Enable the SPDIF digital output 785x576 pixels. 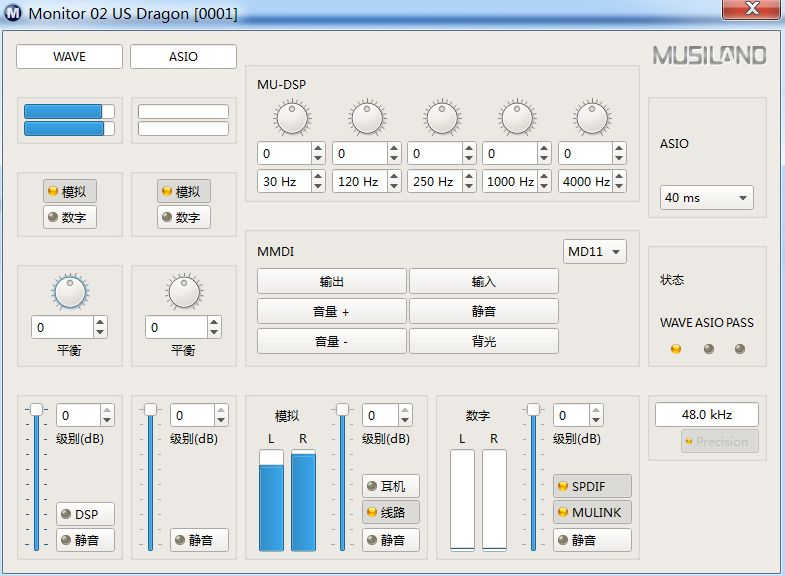(593, 486)
